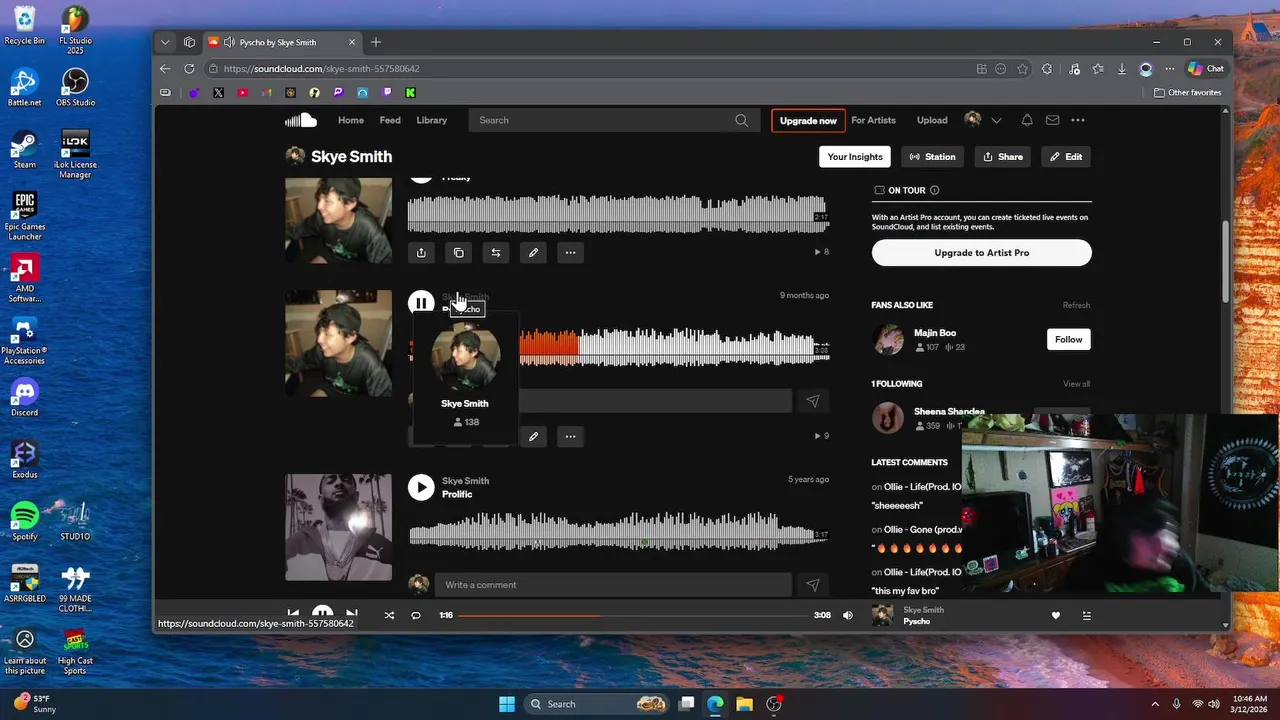
Task: Open the Upload page
Action: [x=932, y=120]
